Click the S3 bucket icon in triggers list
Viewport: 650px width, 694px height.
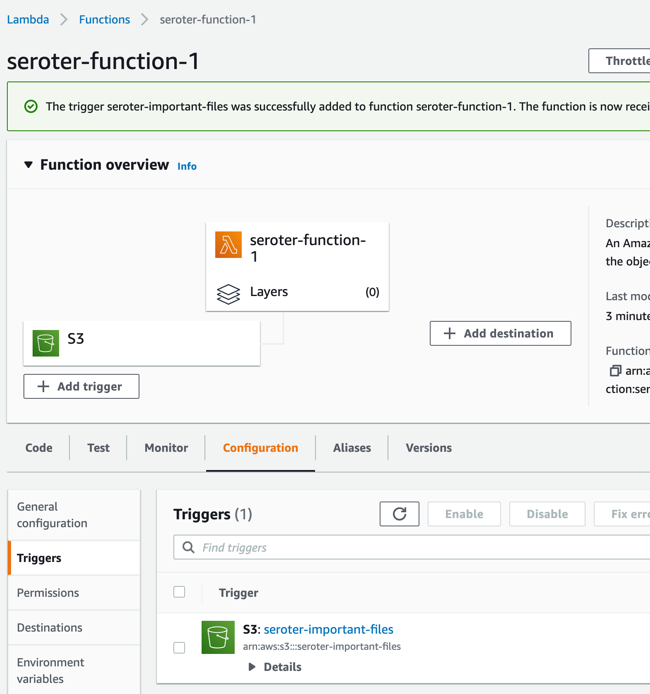[218, 637]
